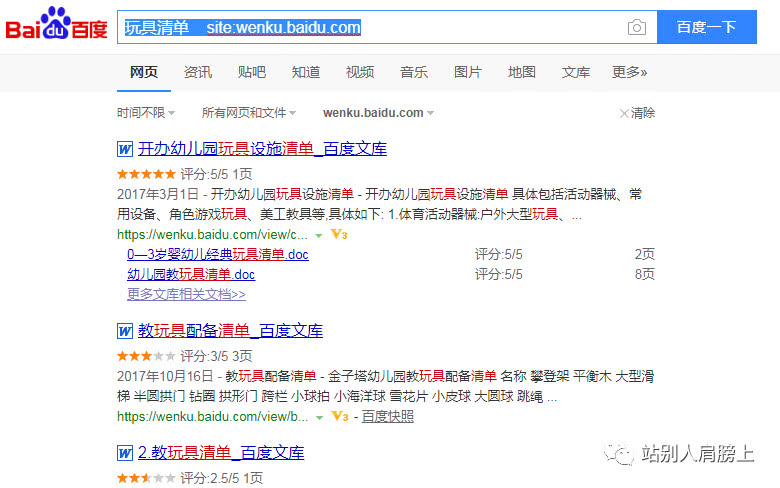The height and width of the screenshot is (488, 780).
Task: Click the 百度一下 search button
Action: point(707,27)
